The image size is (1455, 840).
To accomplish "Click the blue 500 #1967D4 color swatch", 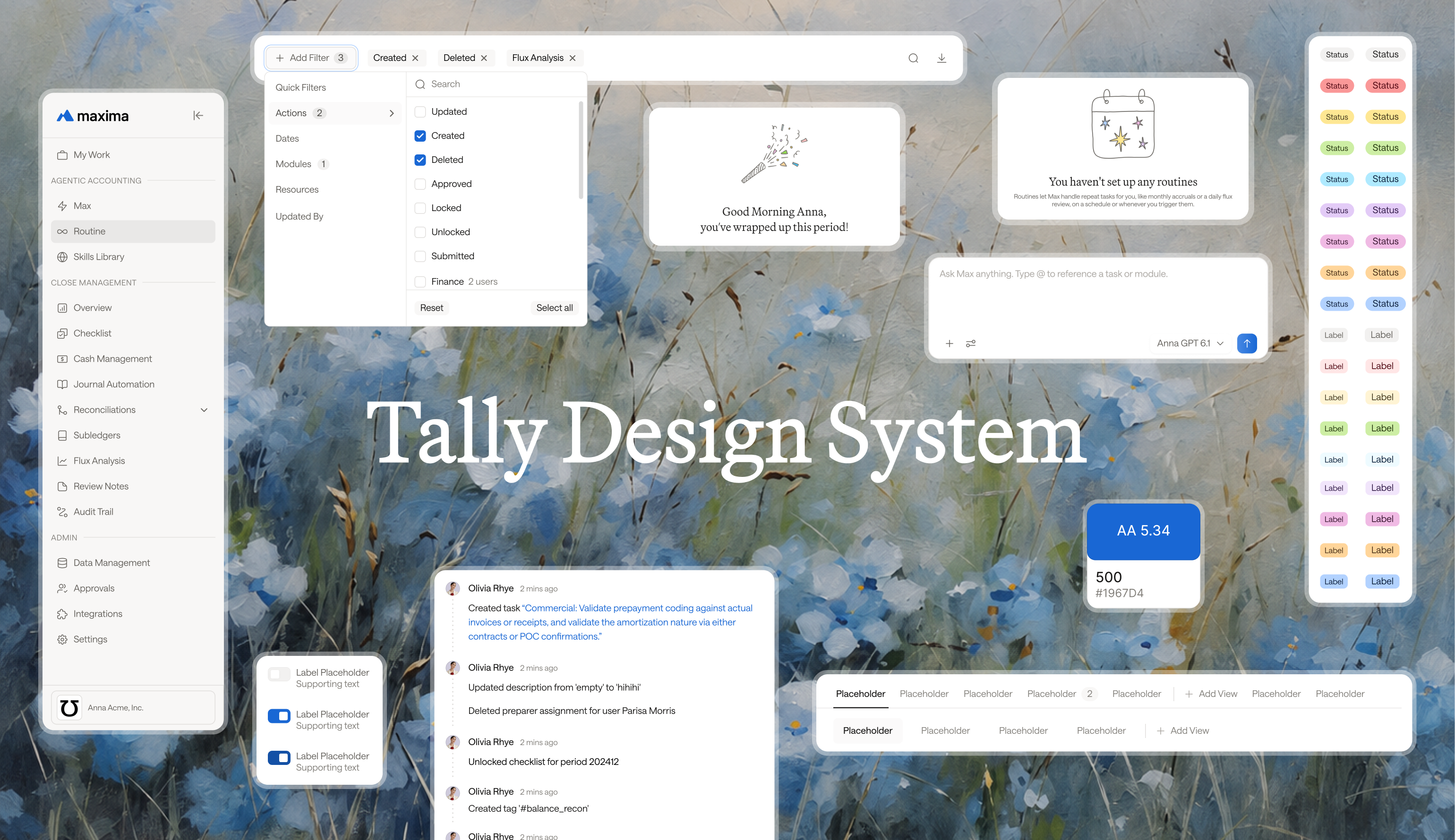I will coord(1143,531).
